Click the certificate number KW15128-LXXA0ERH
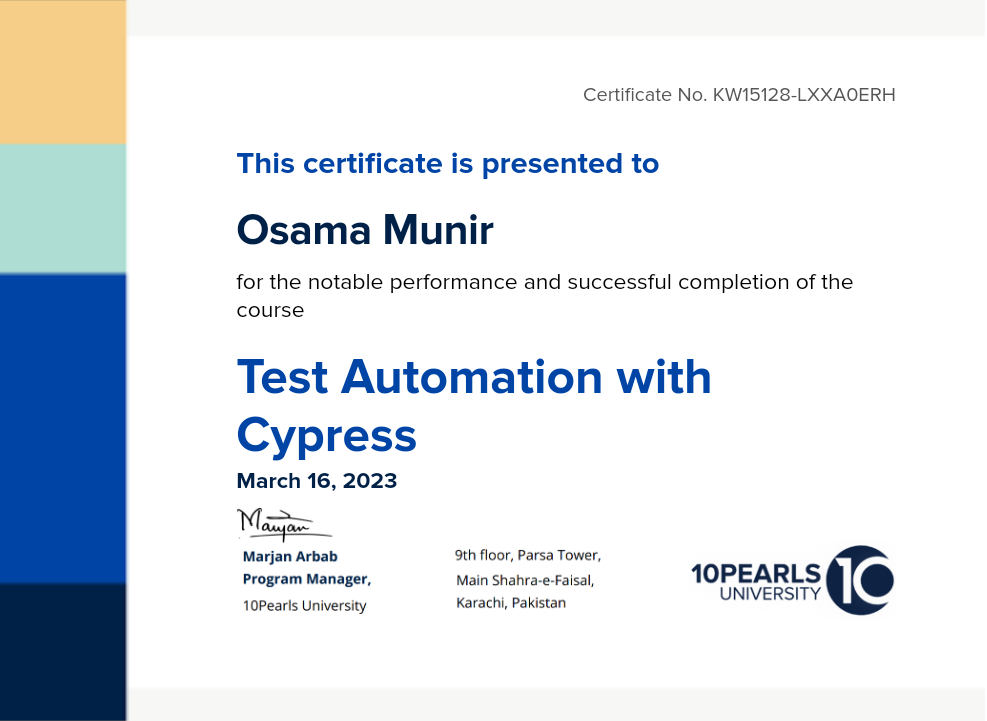The height and width of the screenshot is (721, 987). 803,95
